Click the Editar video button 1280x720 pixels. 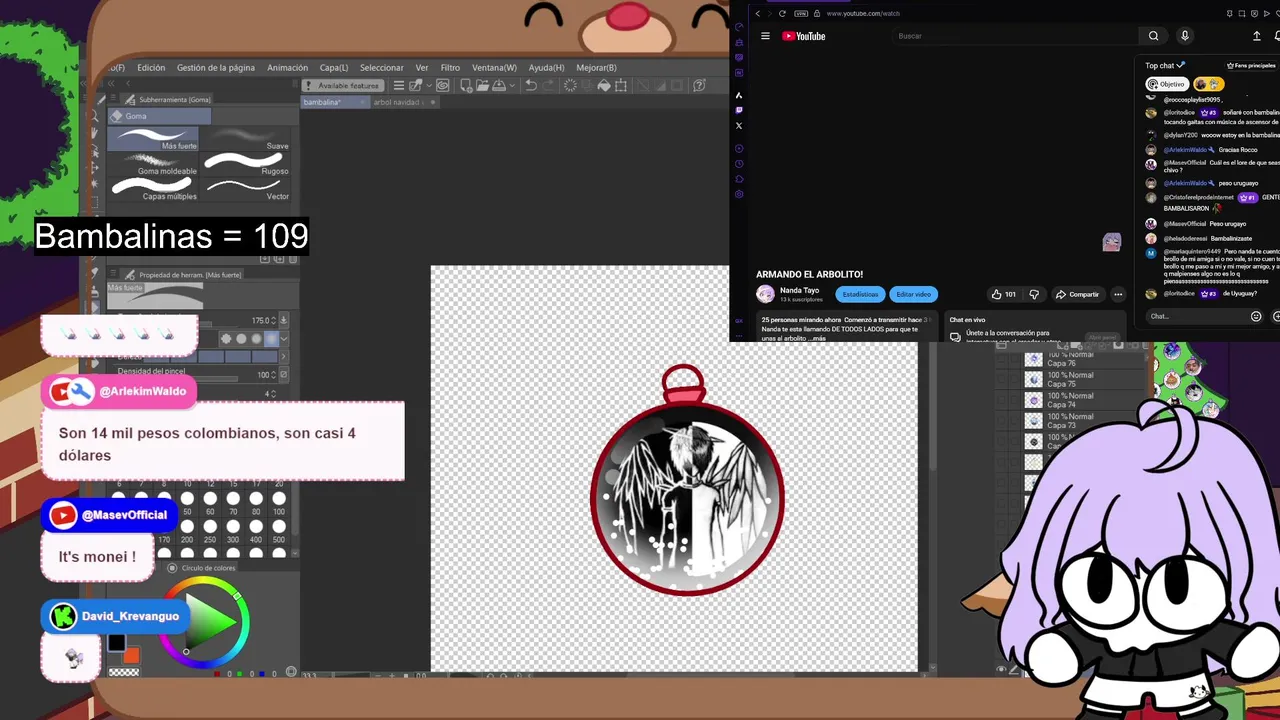tap(913, 294)
